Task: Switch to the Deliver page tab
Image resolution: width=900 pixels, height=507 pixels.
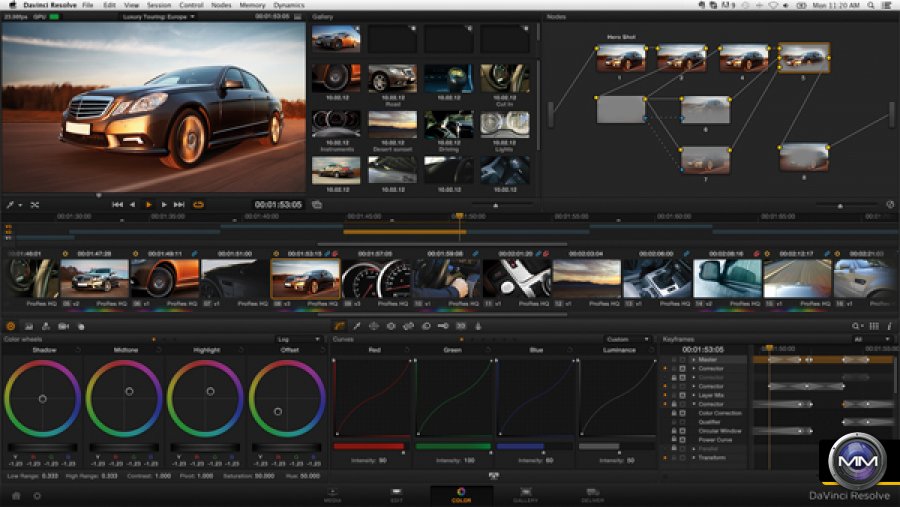Action: tap(593, 494)
